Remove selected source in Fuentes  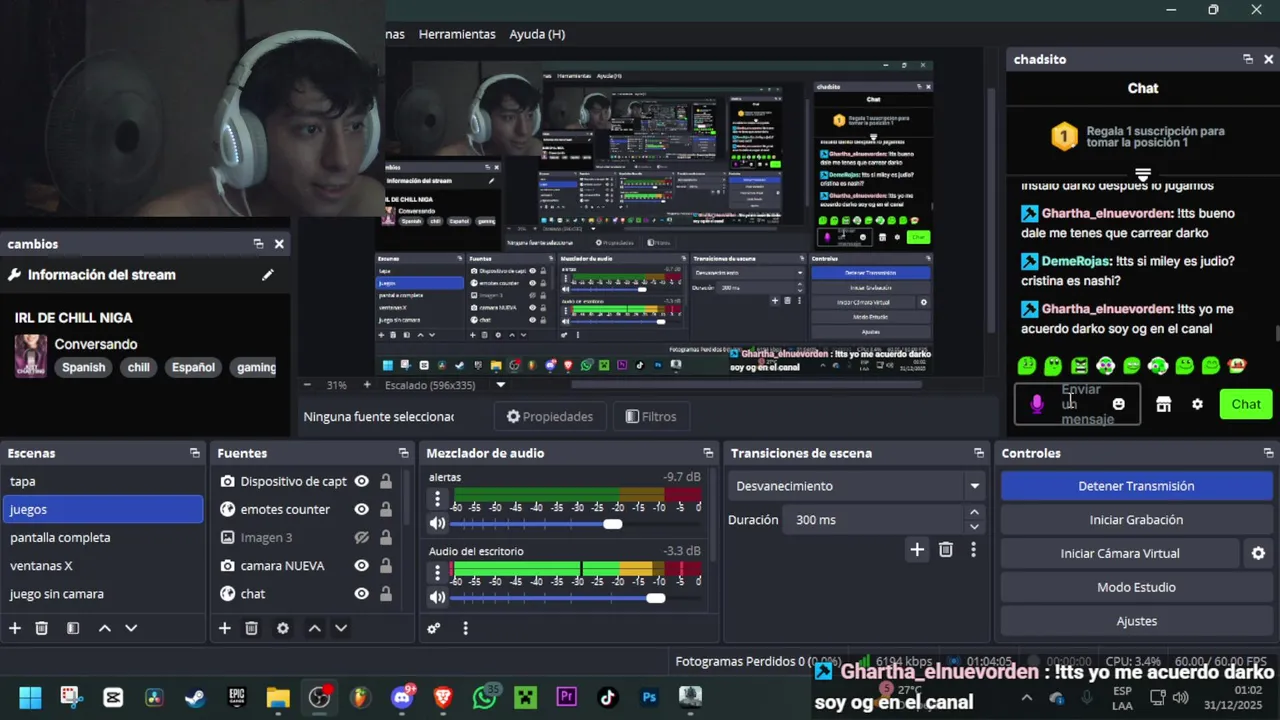[252, 628]
